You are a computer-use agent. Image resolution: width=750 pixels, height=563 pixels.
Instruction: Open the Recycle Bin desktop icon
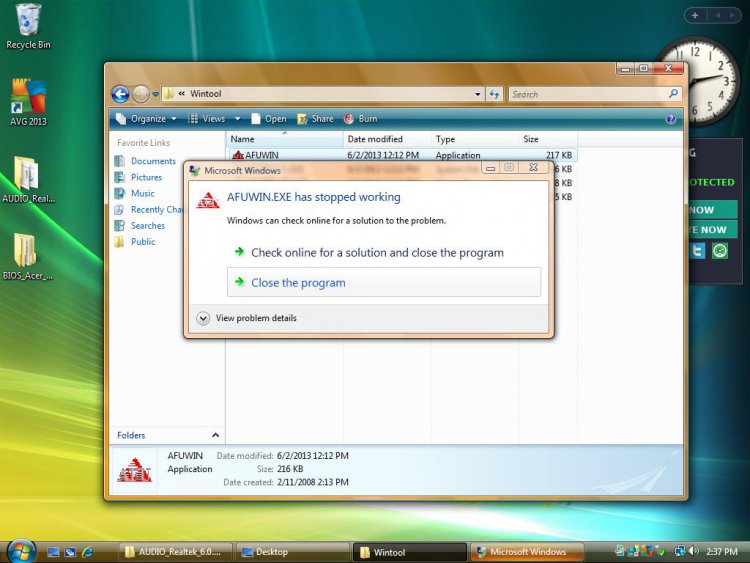click(x=28, y=26)
